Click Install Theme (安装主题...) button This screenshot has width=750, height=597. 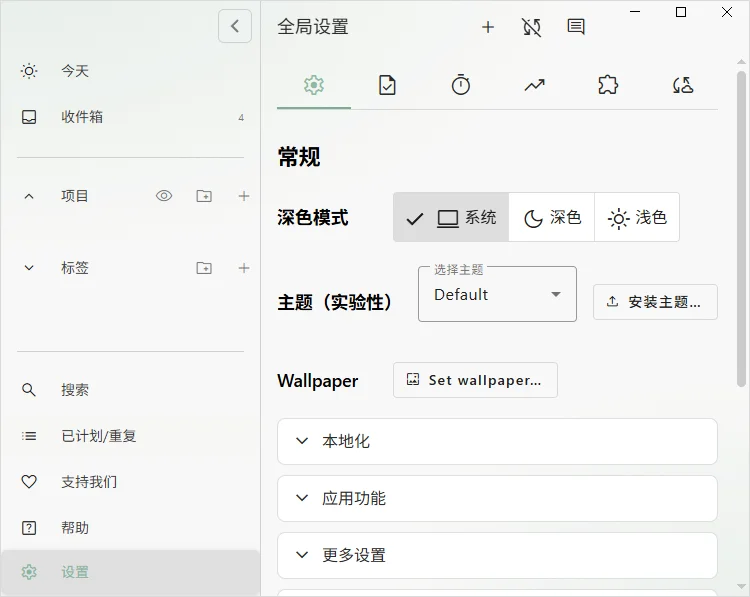click(x=655, y=302)
